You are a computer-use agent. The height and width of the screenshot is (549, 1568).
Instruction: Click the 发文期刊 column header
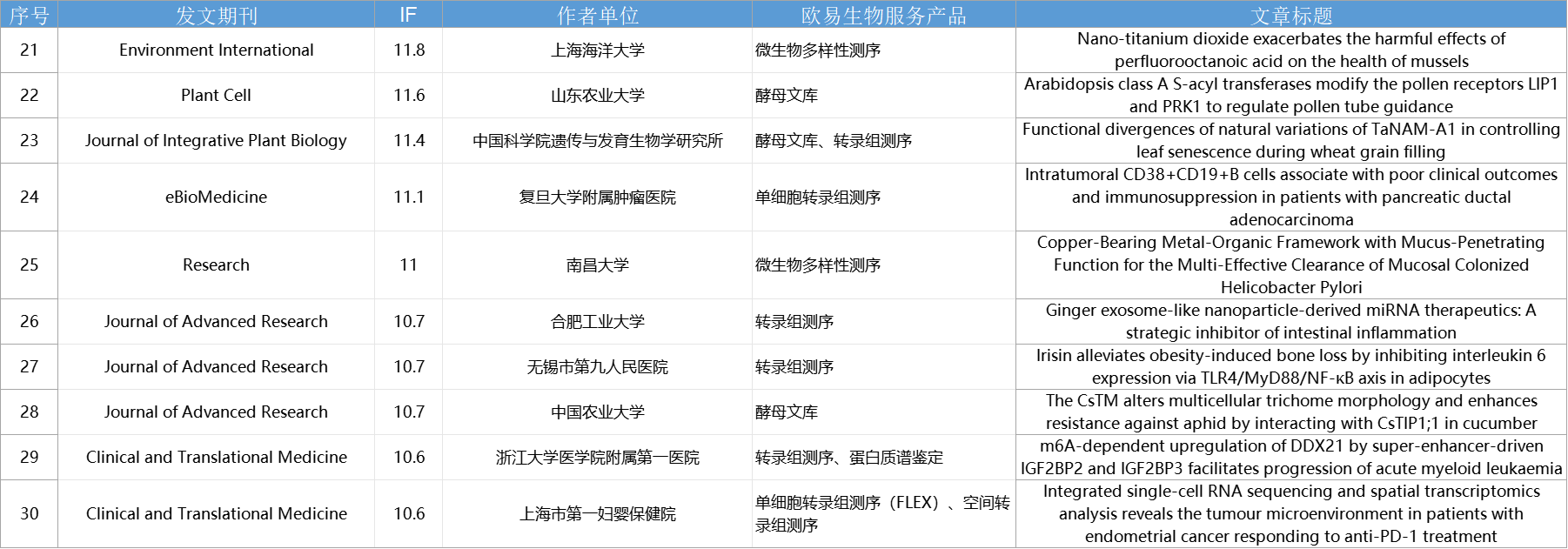point(216,15)
